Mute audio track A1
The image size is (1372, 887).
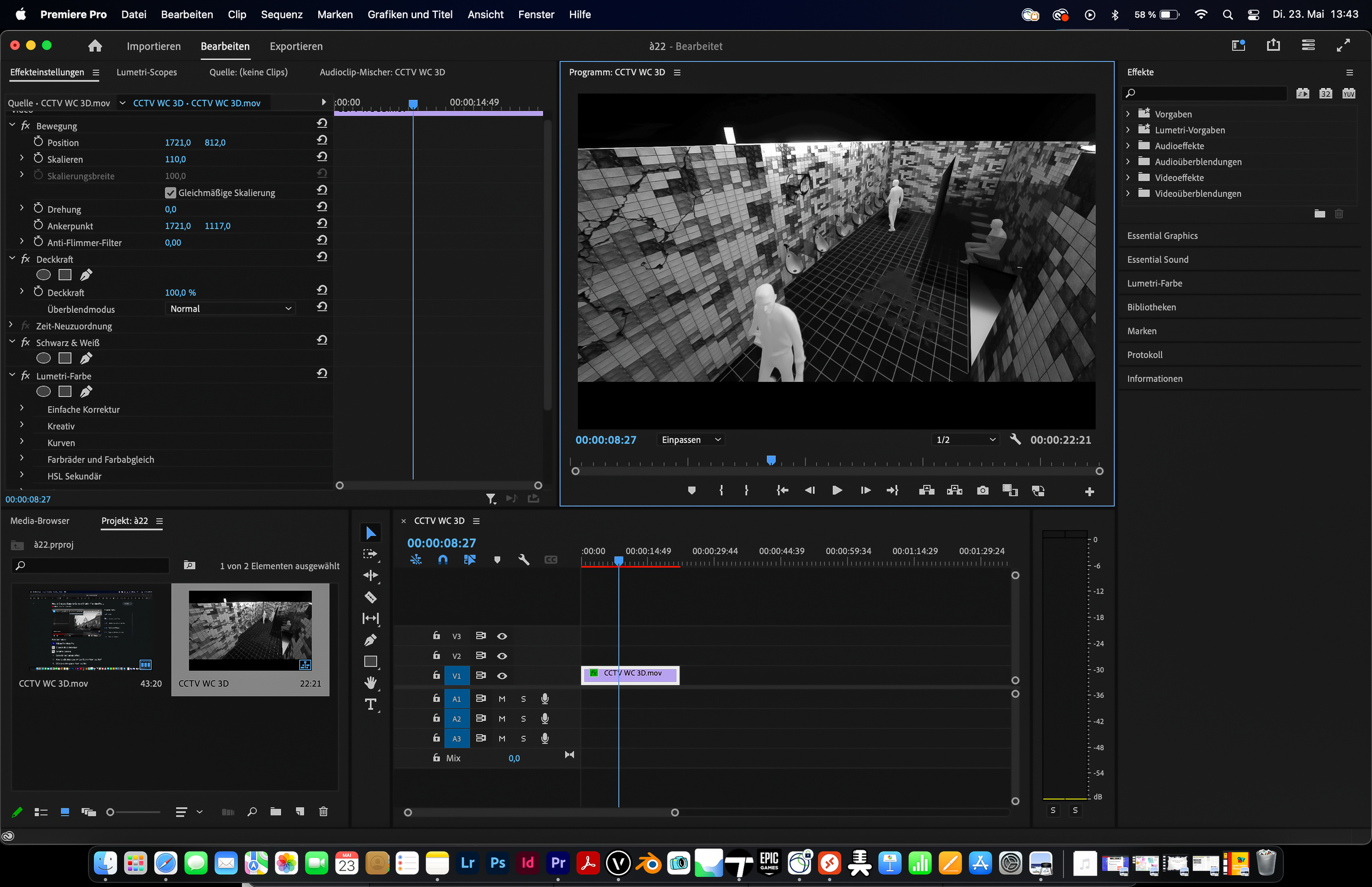coord(502,699)
